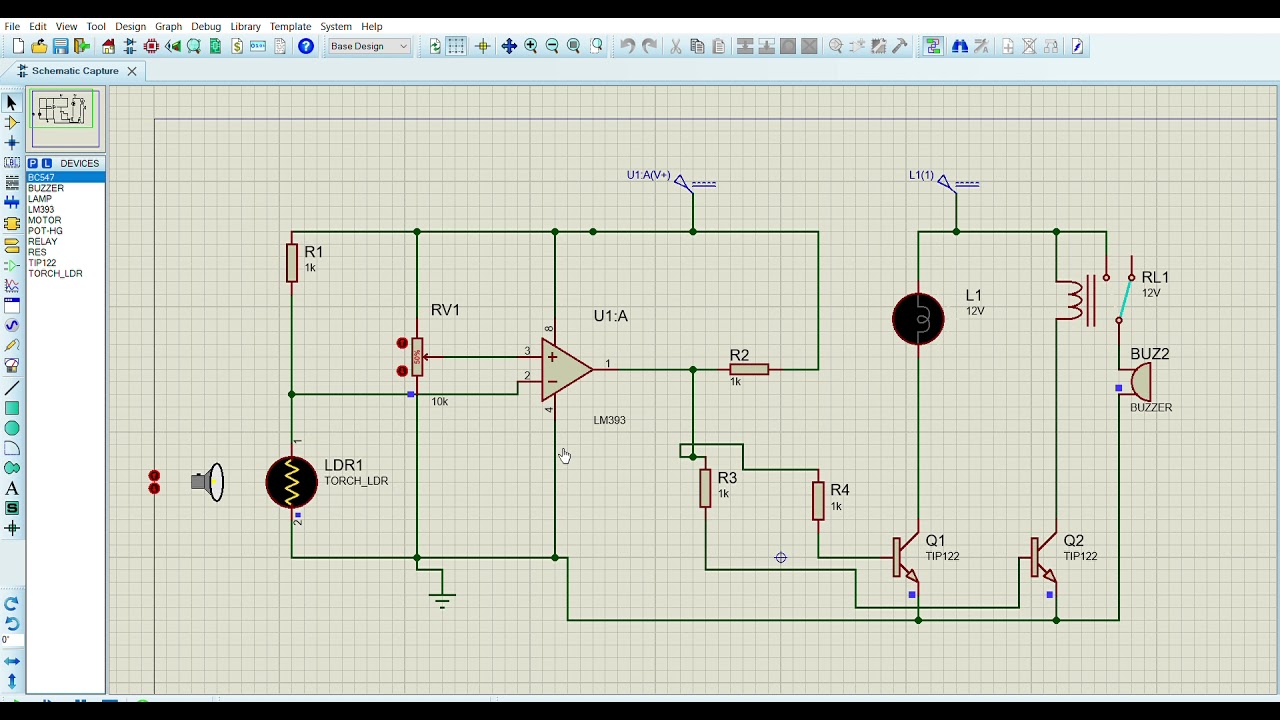
Task: Center the view with the pan icon
Action: click(x=509, y=46)
